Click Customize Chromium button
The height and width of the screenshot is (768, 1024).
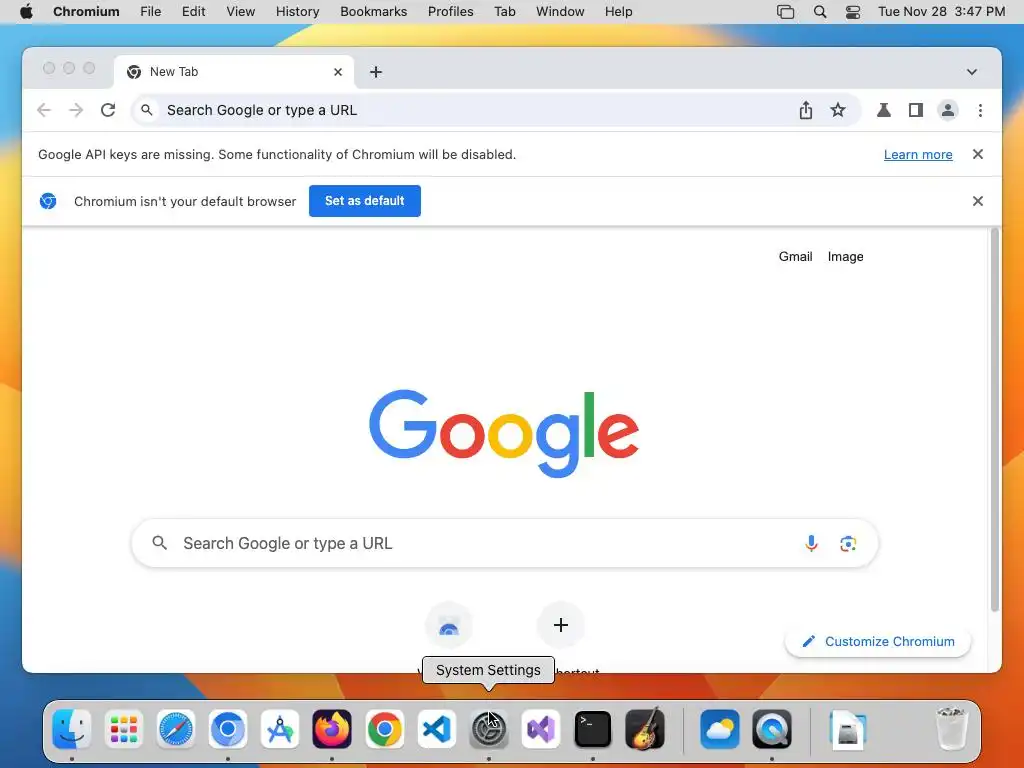878,641
